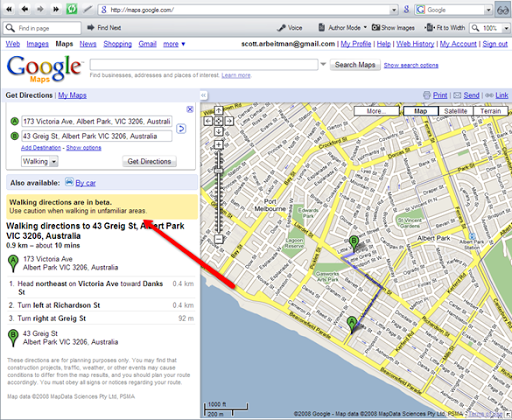Click the Print link
The image size is (512, 420).
pos(440,95)
